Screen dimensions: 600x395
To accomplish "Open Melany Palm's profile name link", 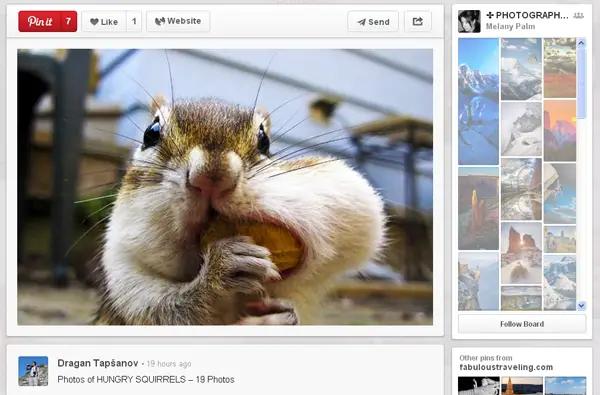I will [510, 26].
